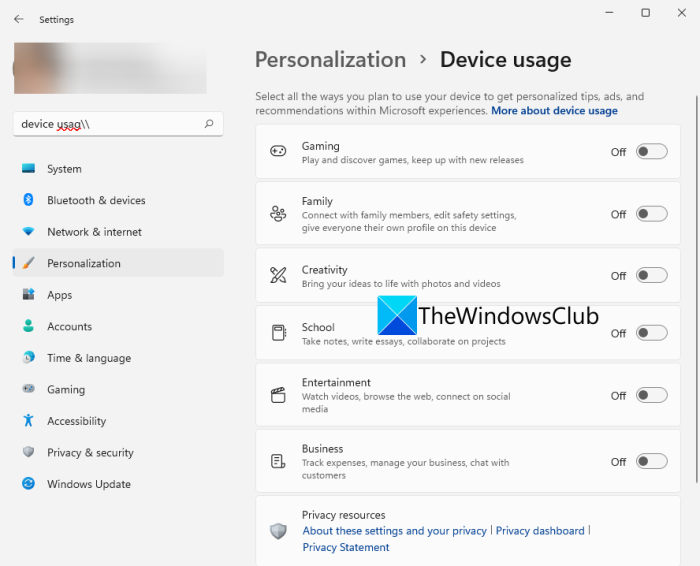This screenshot has height=566, width=700.
Task: Enable the Gaming device usage toggle
Action: coord(651,152)
